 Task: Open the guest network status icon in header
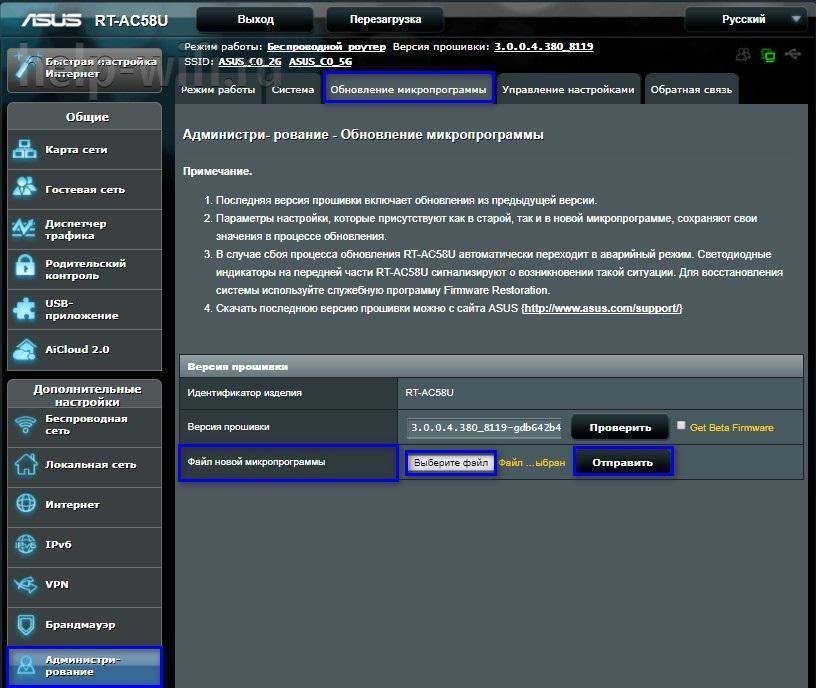[x=743, y=55]
